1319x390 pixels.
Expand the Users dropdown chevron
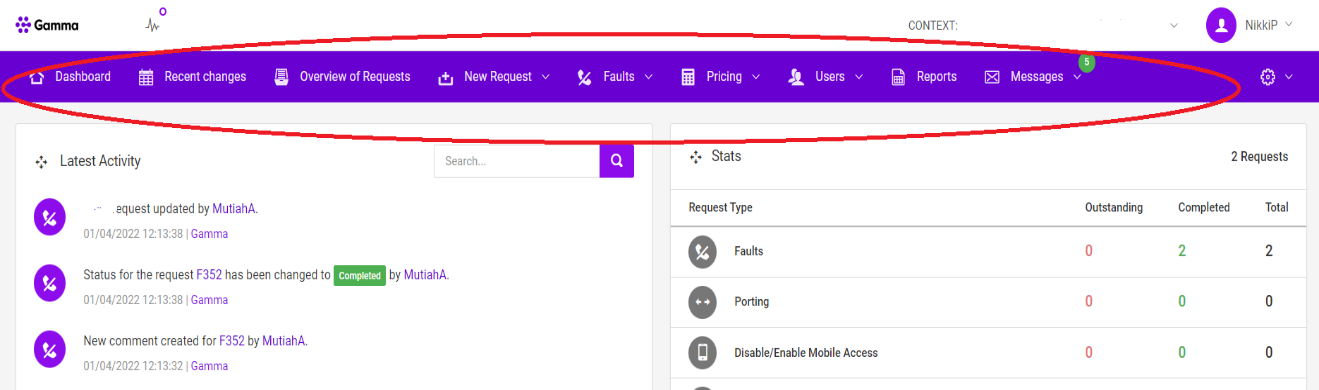pos(859,77)
